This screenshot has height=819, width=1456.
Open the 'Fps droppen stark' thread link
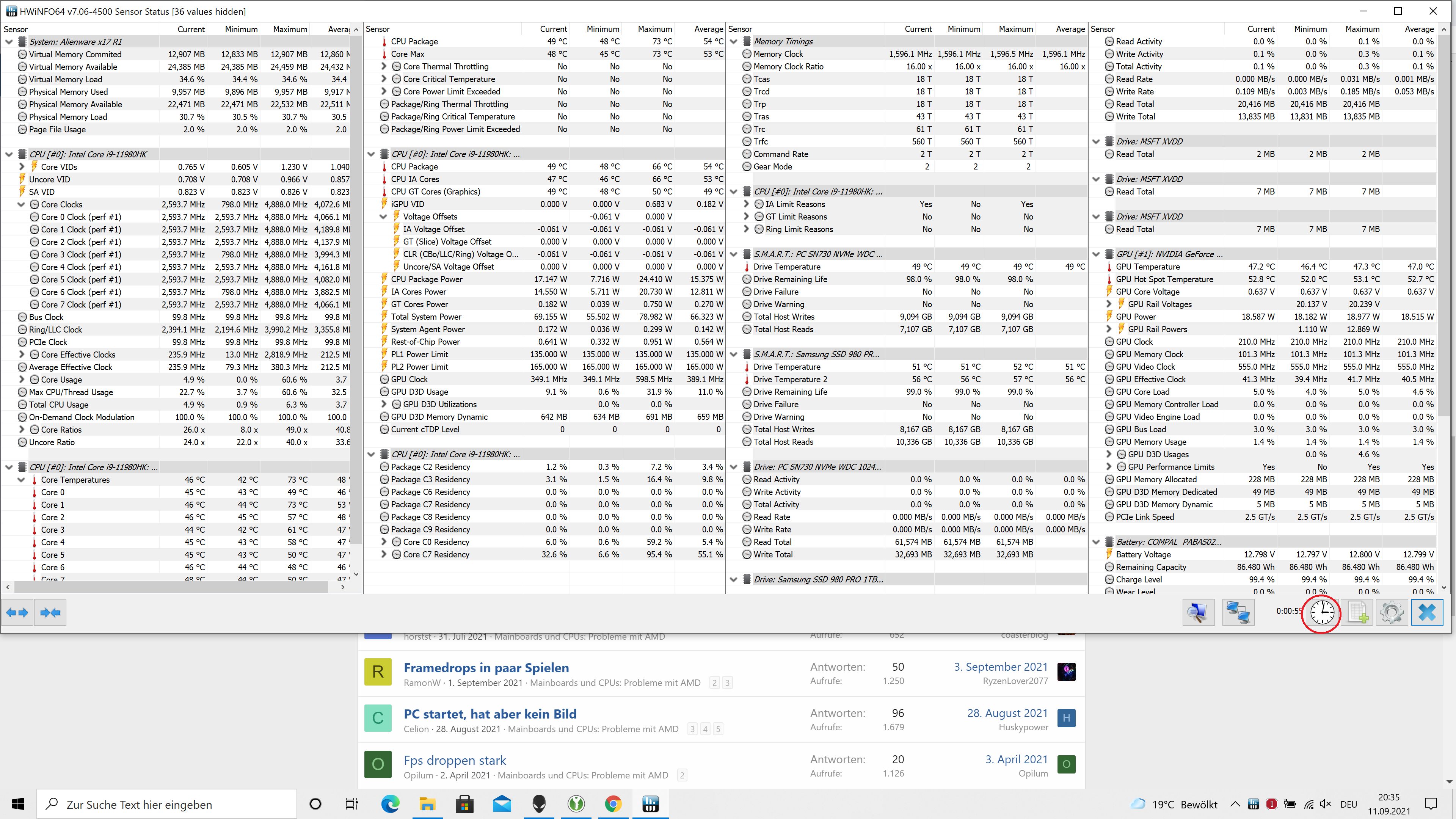[455, 760]
